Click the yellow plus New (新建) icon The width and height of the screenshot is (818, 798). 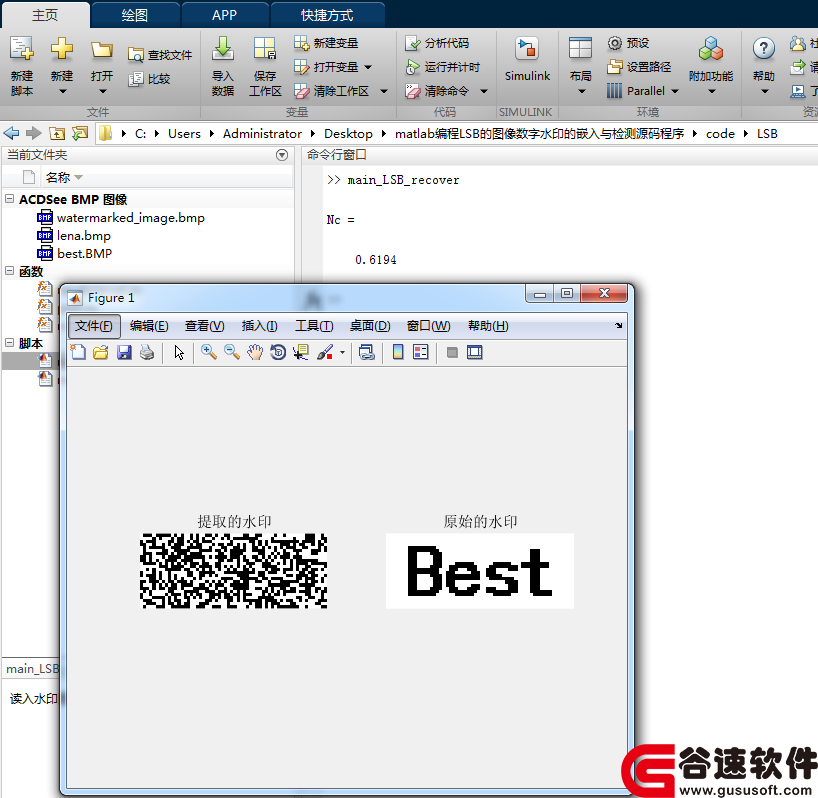pyautogui.click(x=62, y=49)
